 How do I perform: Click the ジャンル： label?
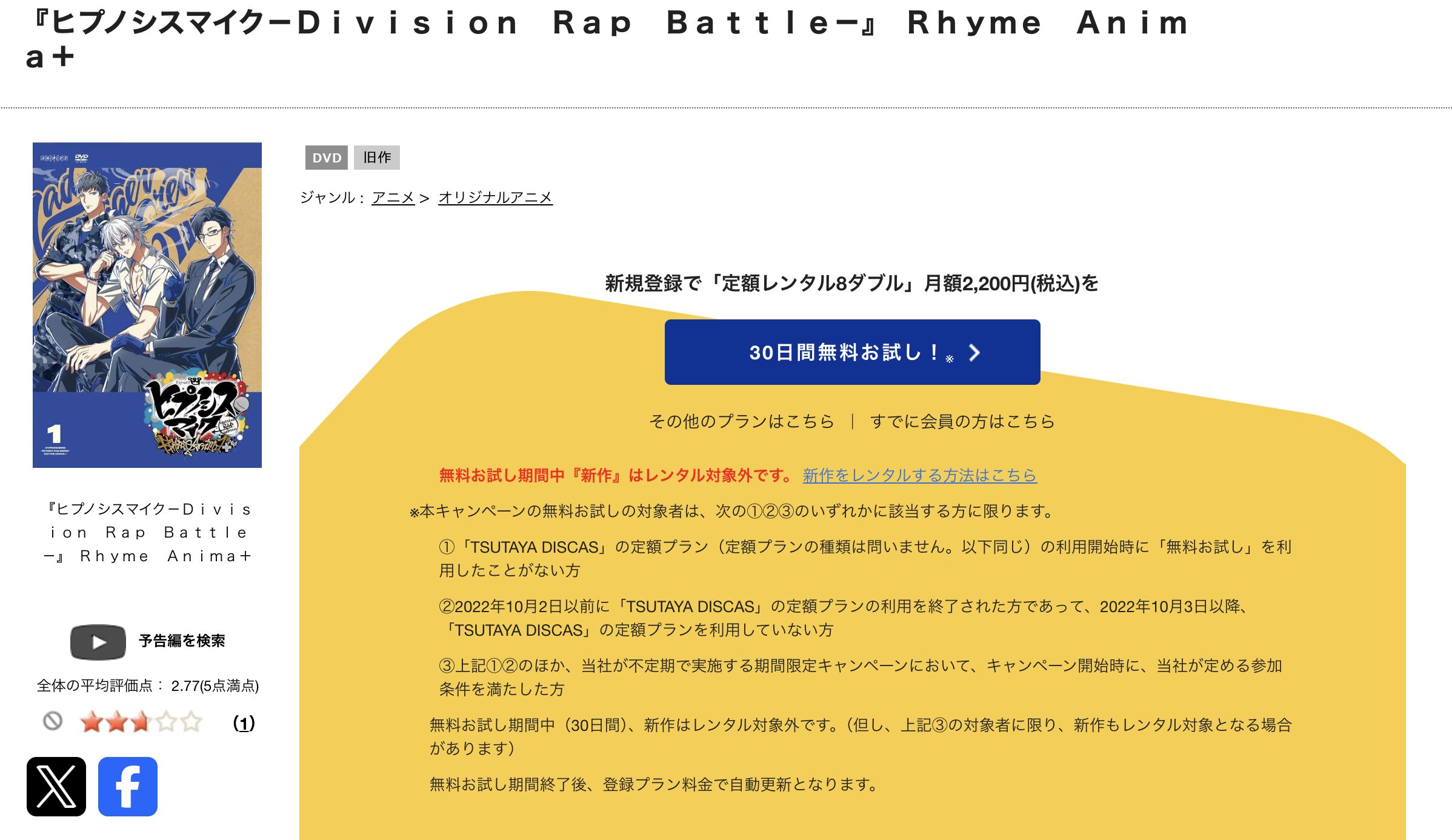coord(333,198)
